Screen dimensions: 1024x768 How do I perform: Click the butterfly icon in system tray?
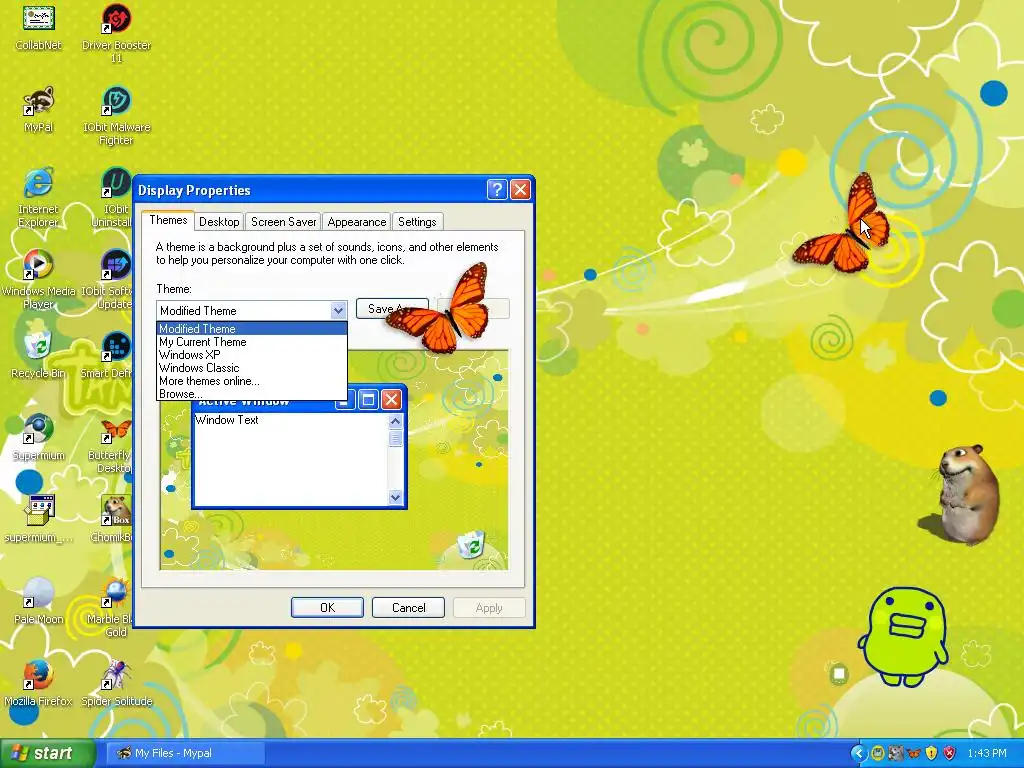(x=913, y=754)
